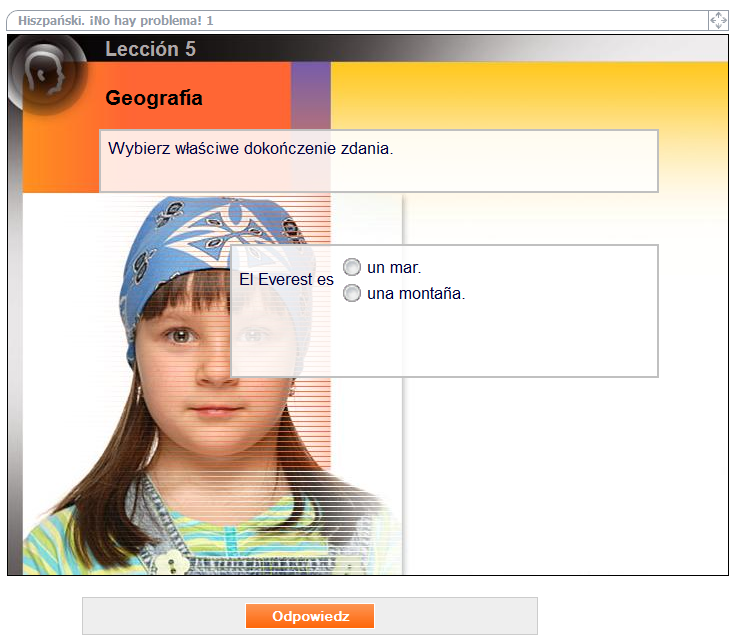The width and height of the screenshot is (732, 638).
Task: Click the "un mar." answer label
Action: tap(394, 267)
